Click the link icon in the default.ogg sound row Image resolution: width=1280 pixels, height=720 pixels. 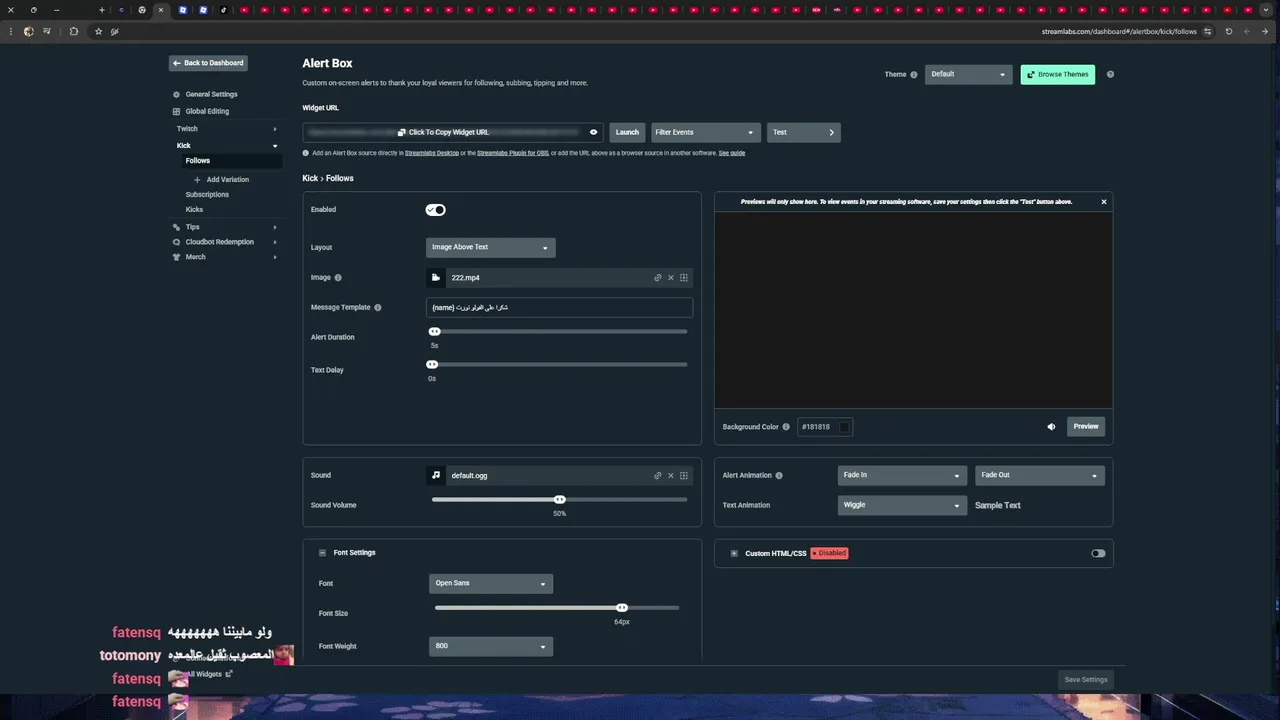coord(657,476)
